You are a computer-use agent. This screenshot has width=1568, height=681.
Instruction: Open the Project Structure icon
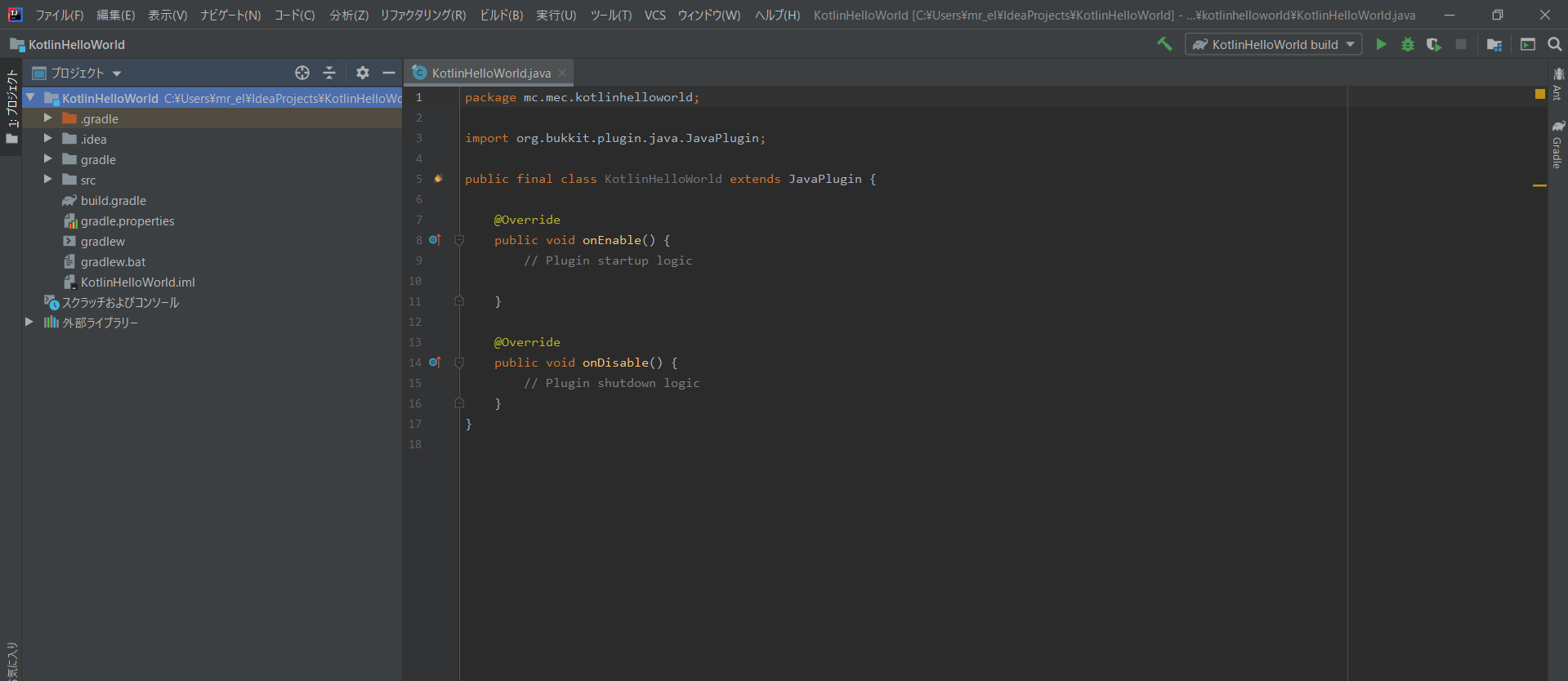(1494, 44)
